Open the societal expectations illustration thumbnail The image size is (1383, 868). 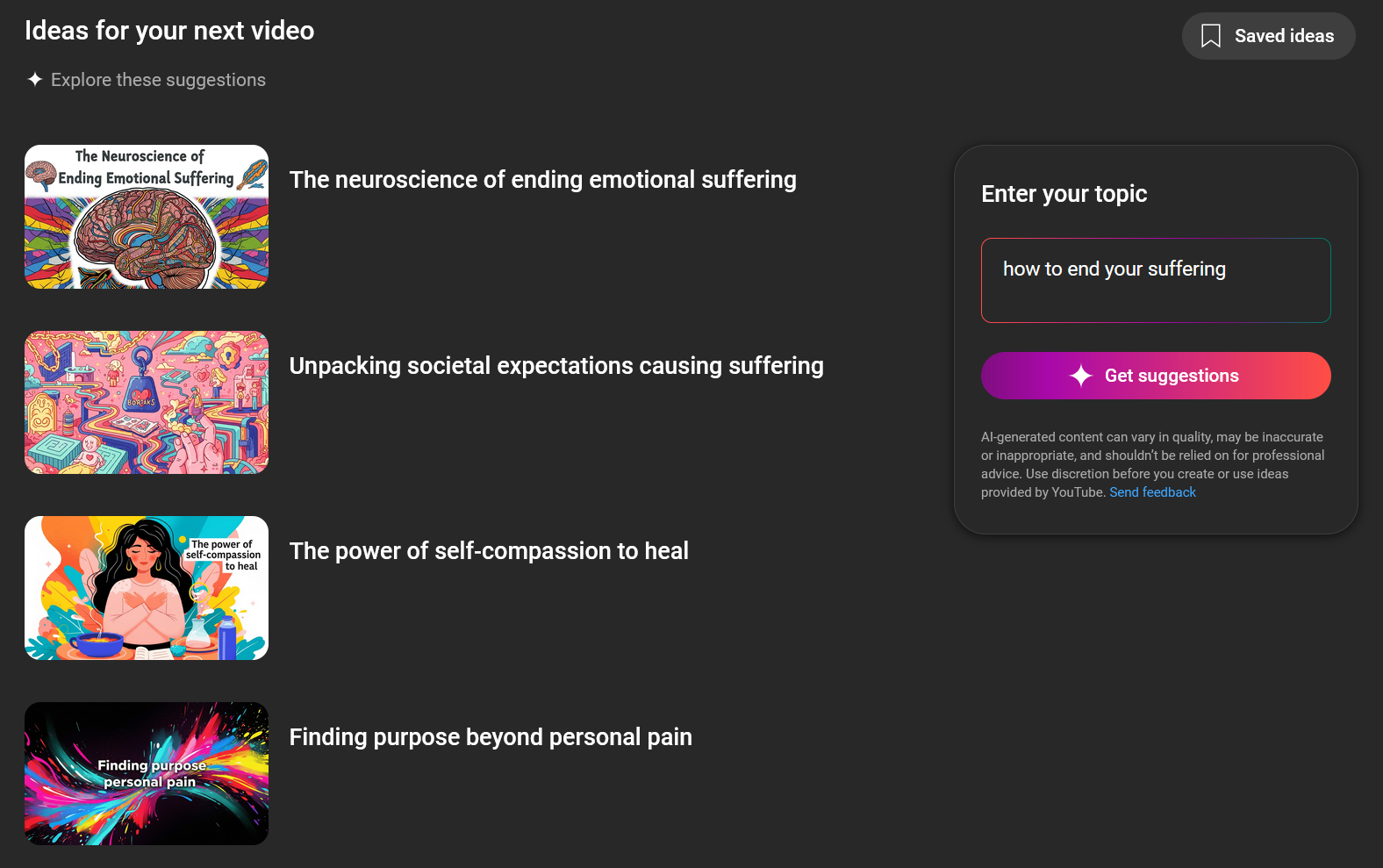coord(147,402)
